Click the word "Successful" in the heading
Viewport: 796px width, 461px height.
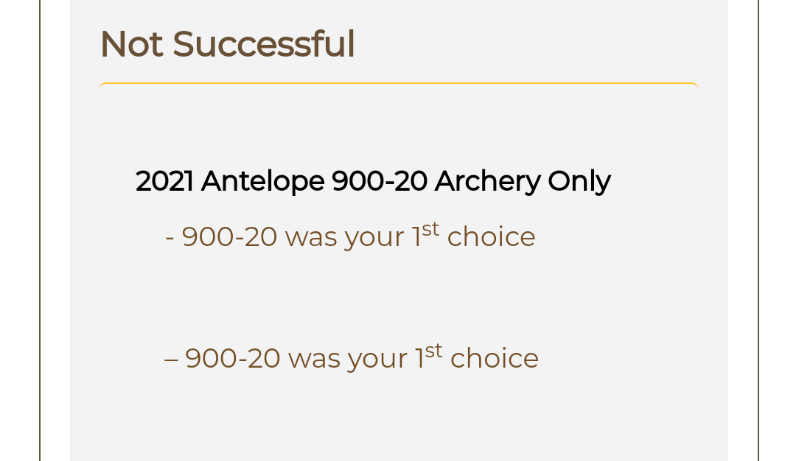click(x=263, y=44)
